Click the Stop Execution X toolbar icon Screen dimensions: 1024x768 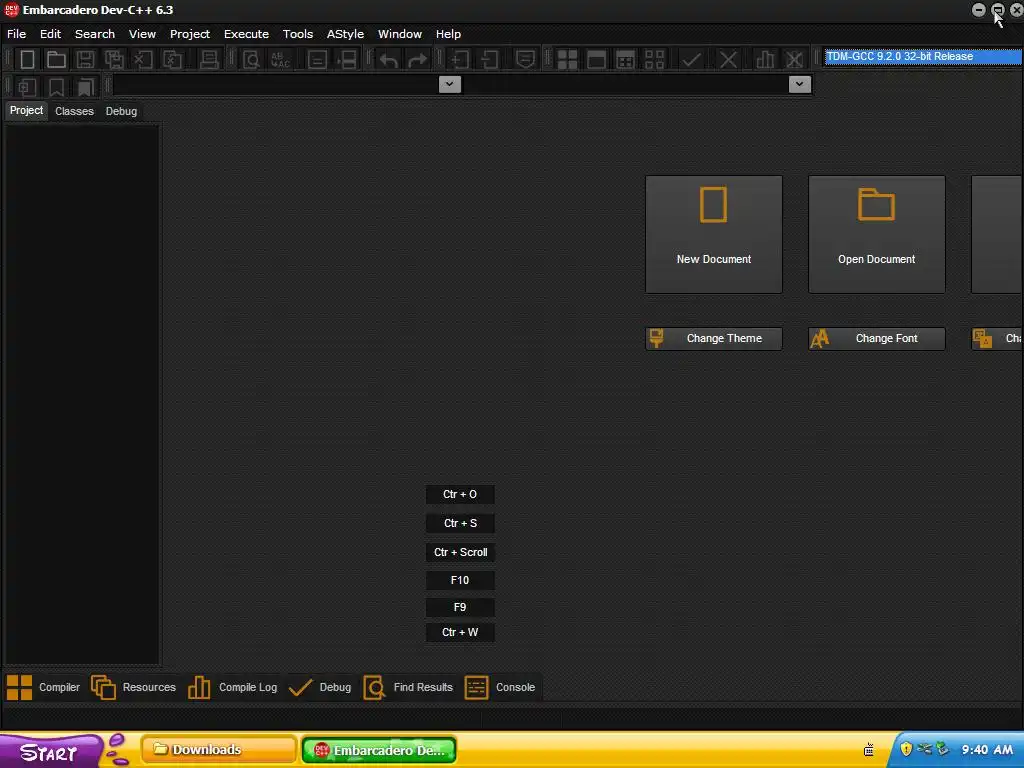point(728,59)
